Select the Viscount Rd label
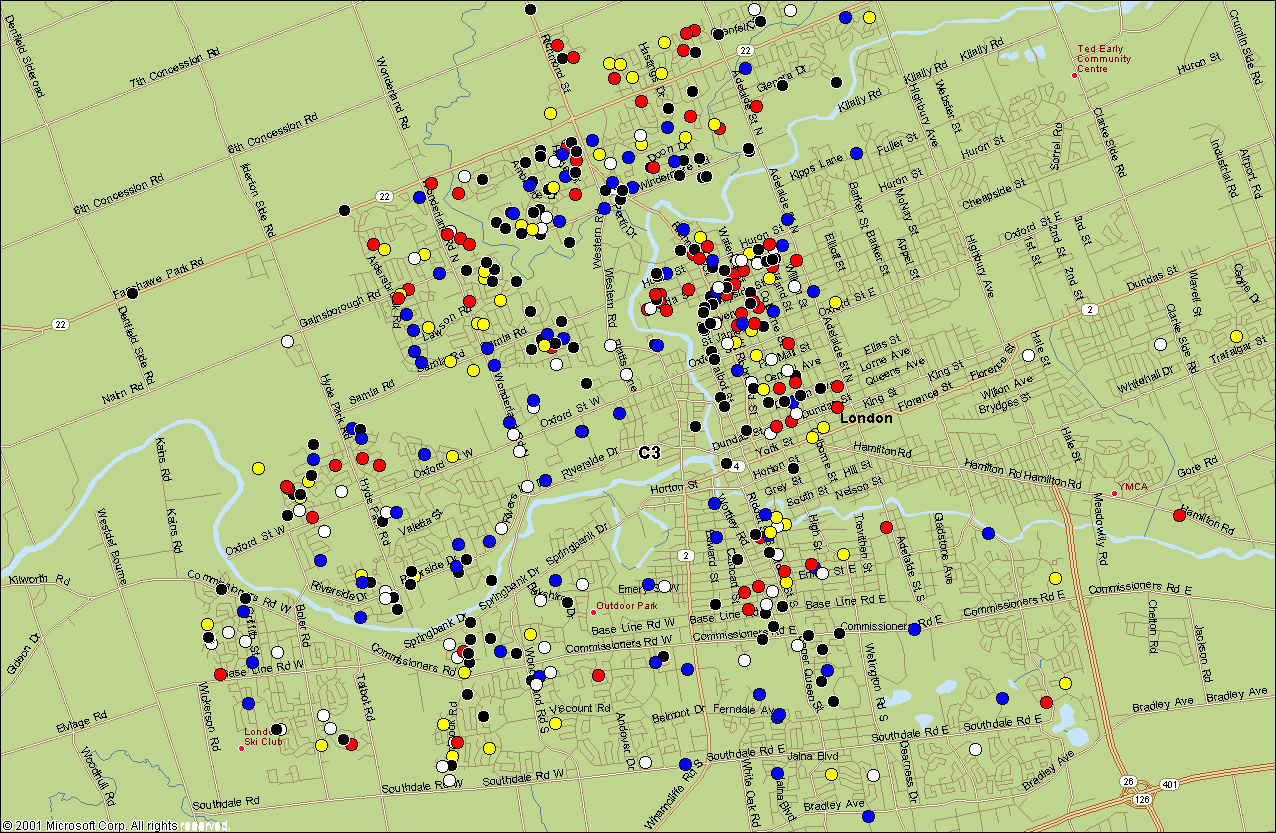Image resolution: width=1276 pixels, height=833 pixels. tap(580, 709)
